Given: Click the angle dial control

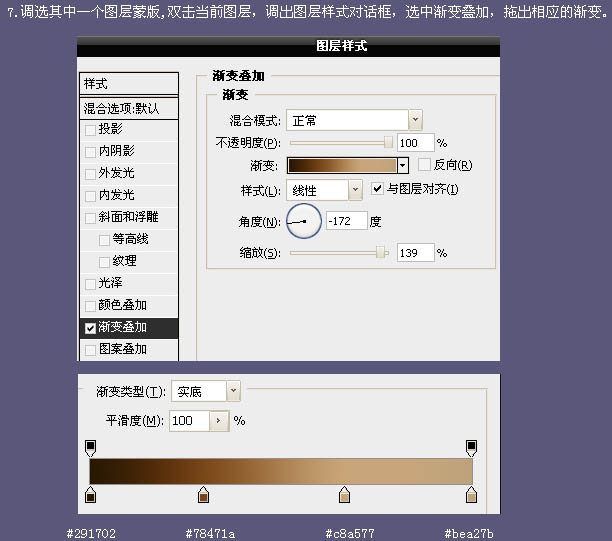Looking at the screenshot, I should tap(304, 221).
